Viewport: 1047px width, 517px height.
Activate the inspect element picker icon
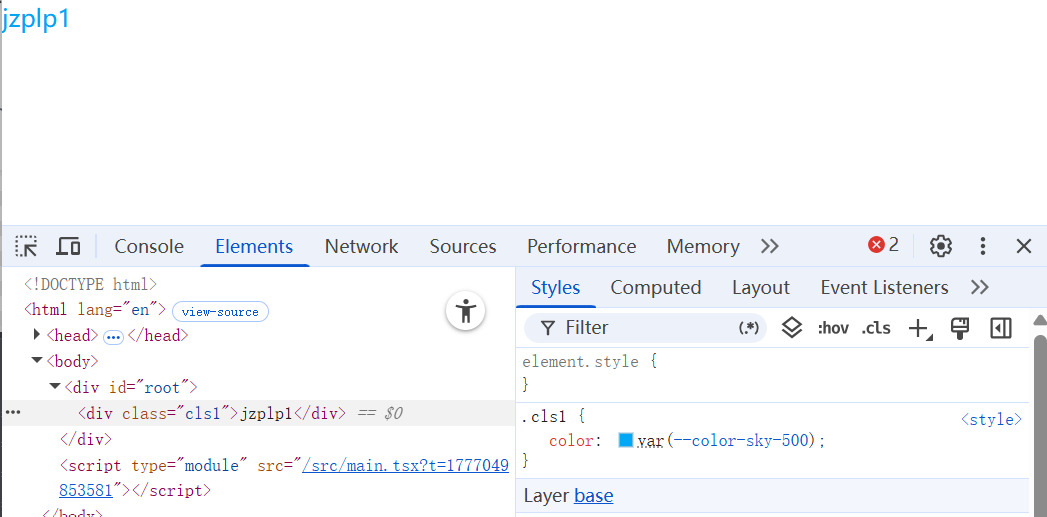click(x=27, y=246)
